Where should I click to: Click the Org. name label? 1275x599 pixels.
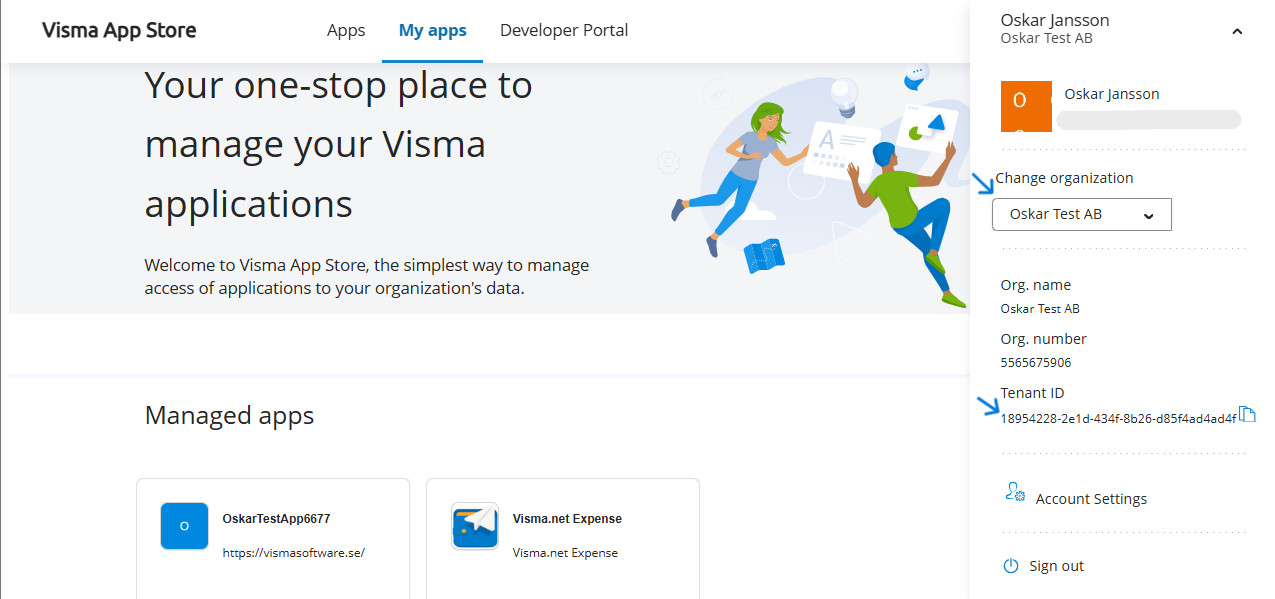(1036, 285)
